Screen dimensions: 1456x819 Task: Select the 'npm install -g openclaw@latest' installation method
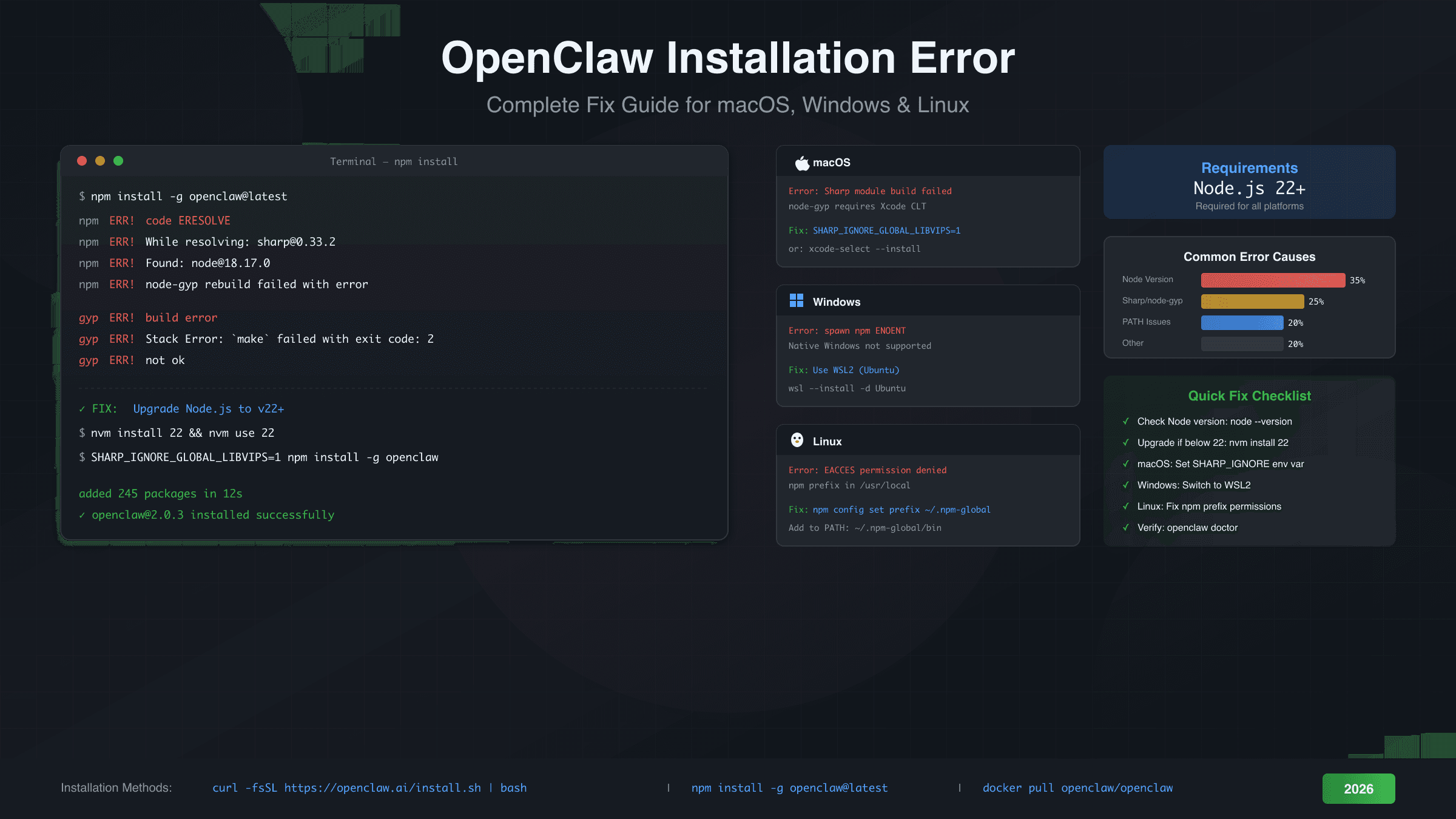click(x=790, y=787)
